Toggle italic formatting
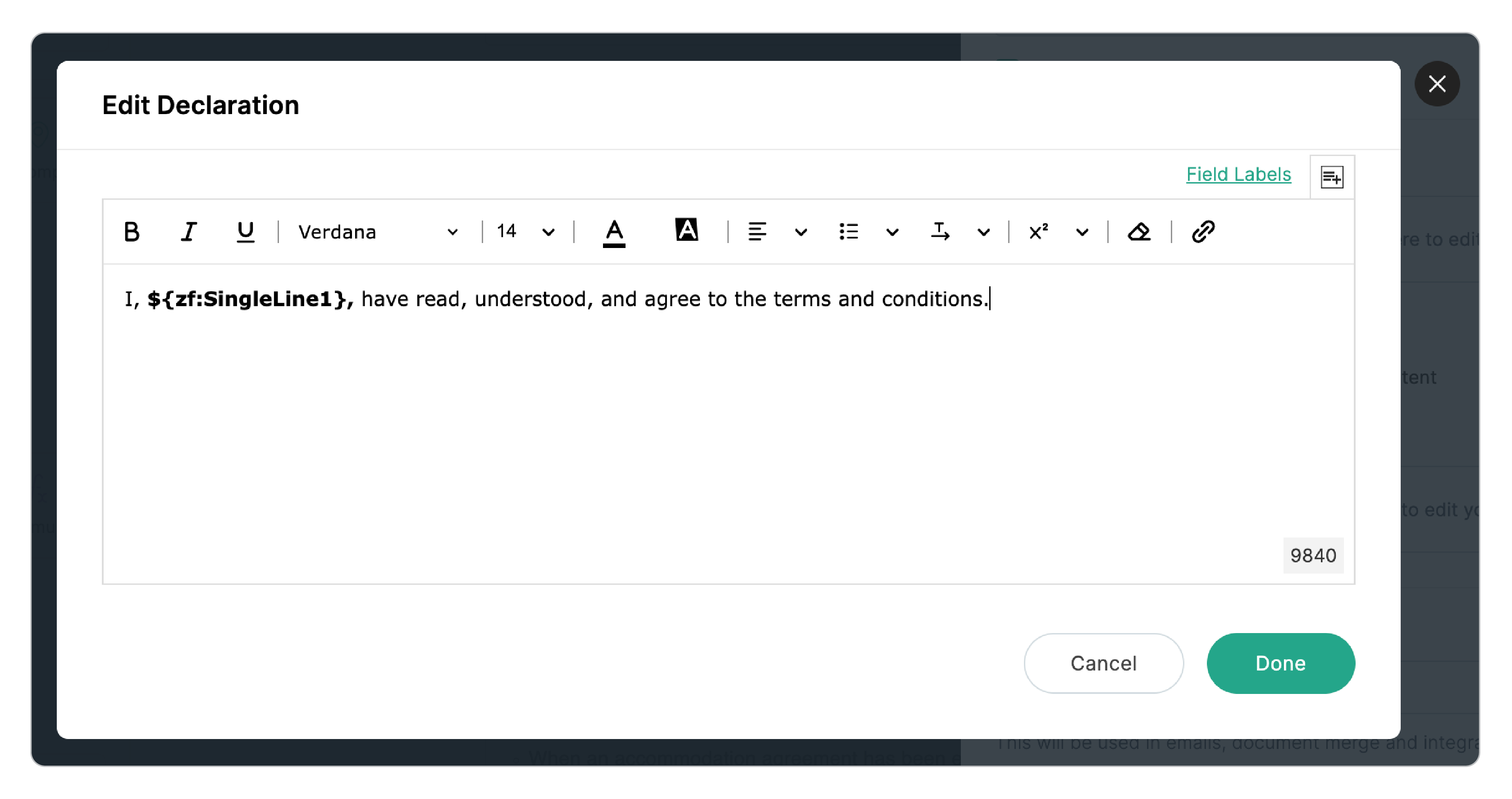1512x799 pixels. [188, 232]
